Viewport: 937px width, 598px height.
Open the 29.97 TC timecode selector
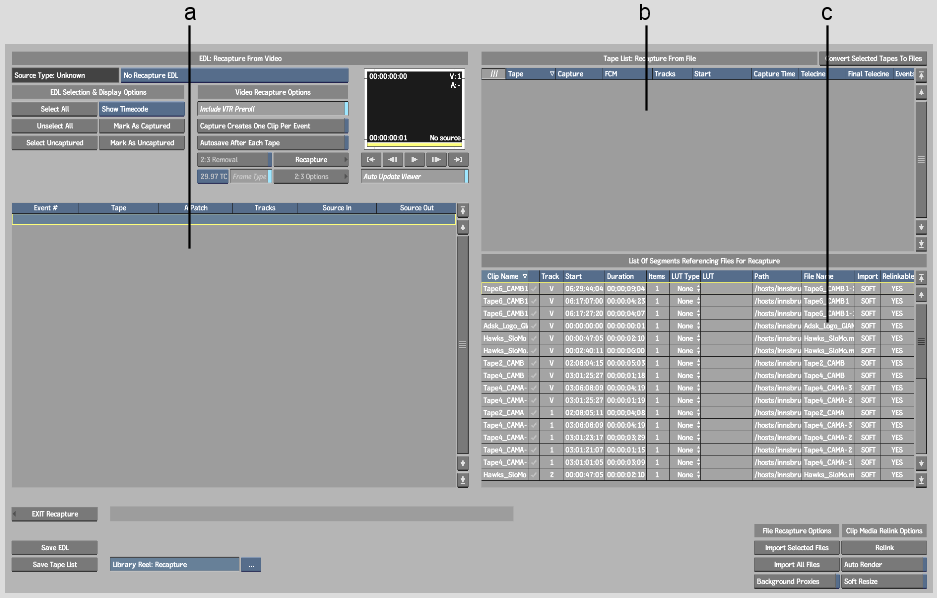pos(213,176)
